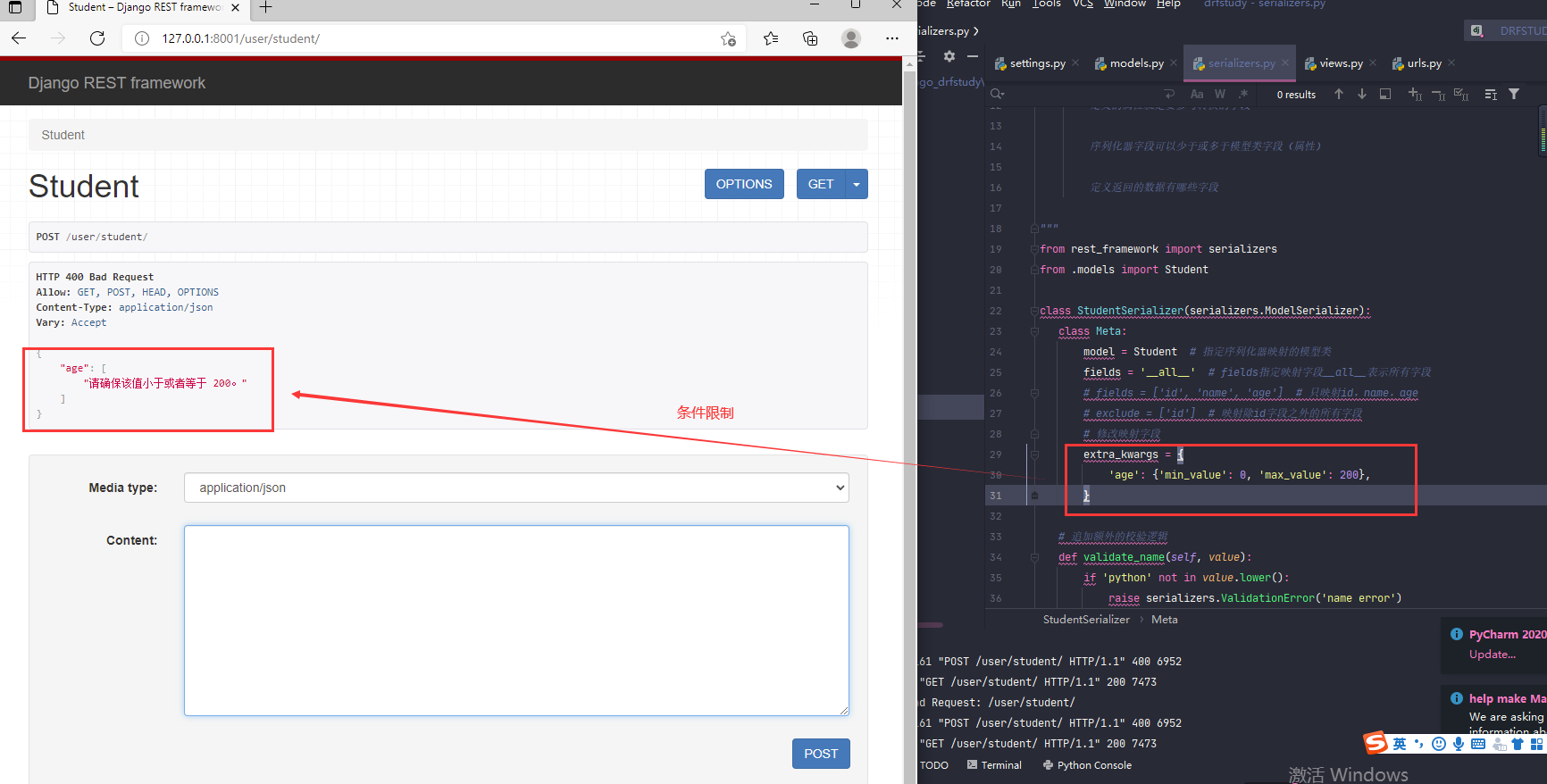Go to next search occurrence arrow
This screenshot has width=1547, height=784.
click(x=1361, y=94)
